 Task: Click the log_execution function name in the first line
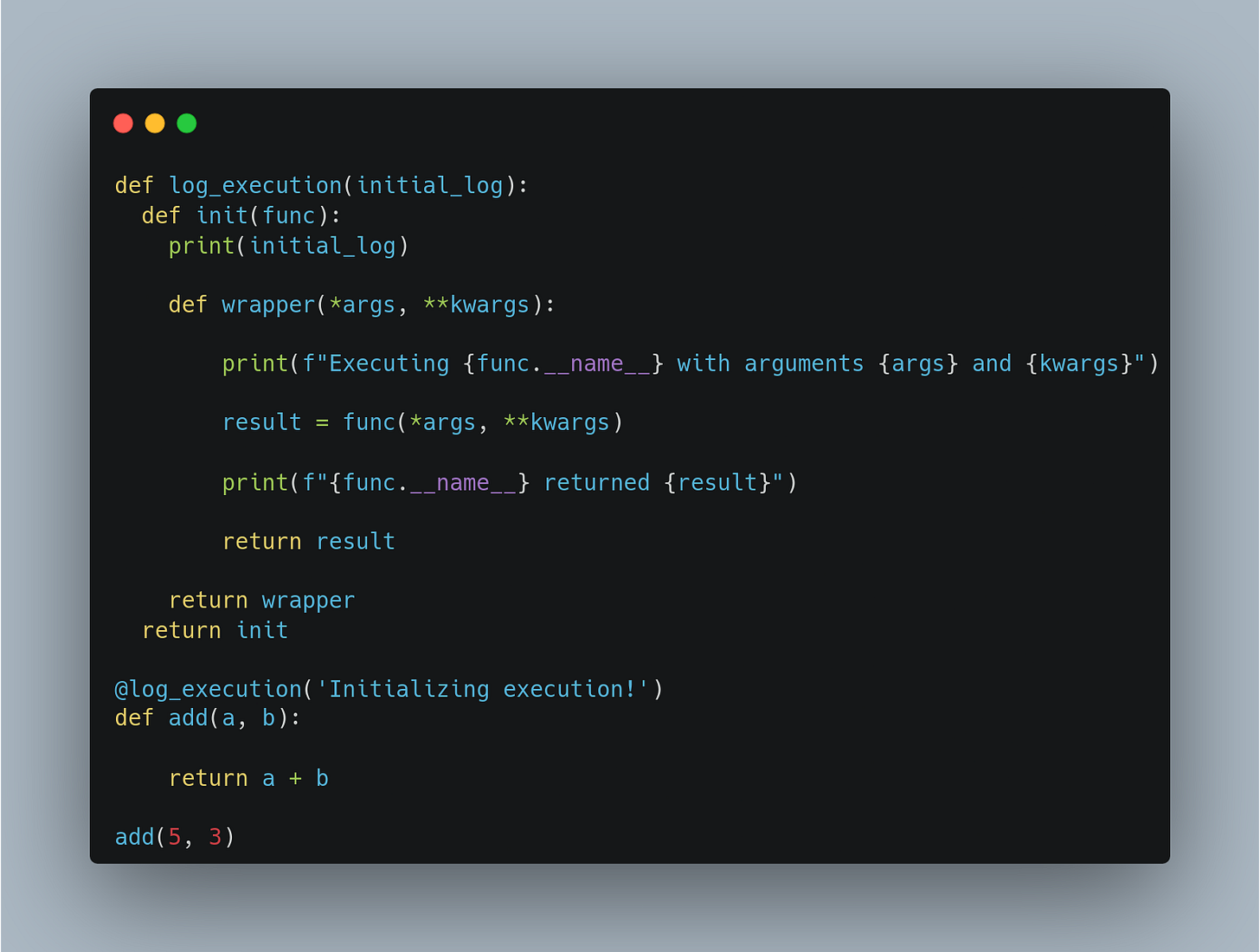click(x=255, y=186)
